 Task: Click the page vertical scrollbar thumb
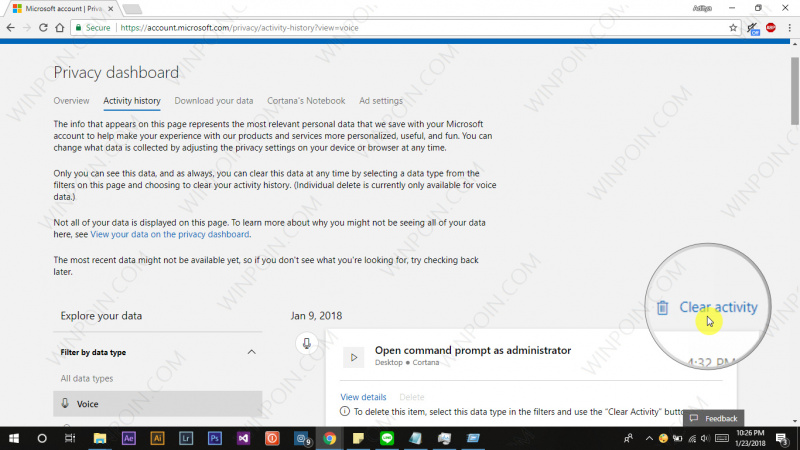point(795,91)
